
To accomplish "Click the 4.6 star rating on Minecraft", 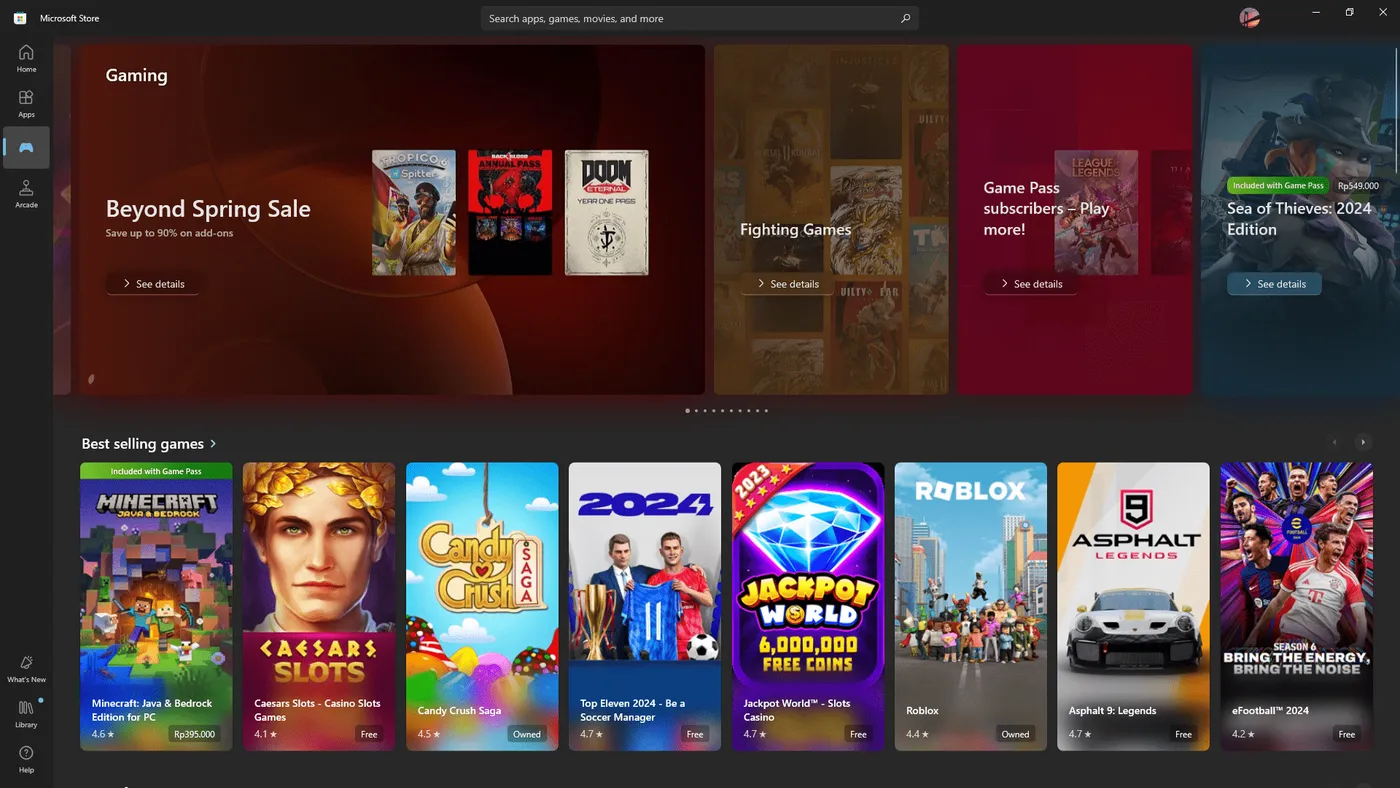I will 103,734.
